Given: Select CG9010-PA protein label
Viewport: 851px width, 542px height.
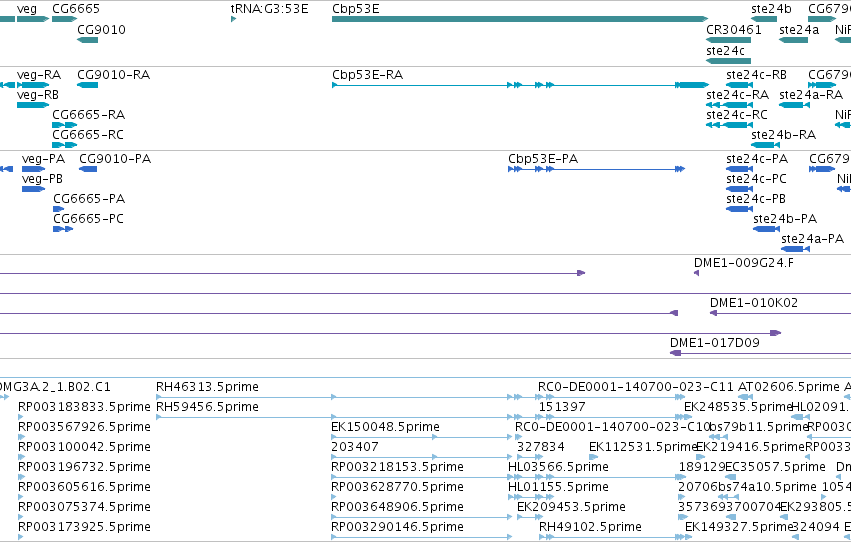Looking at the screenshot, I should (x=115, y=158).
